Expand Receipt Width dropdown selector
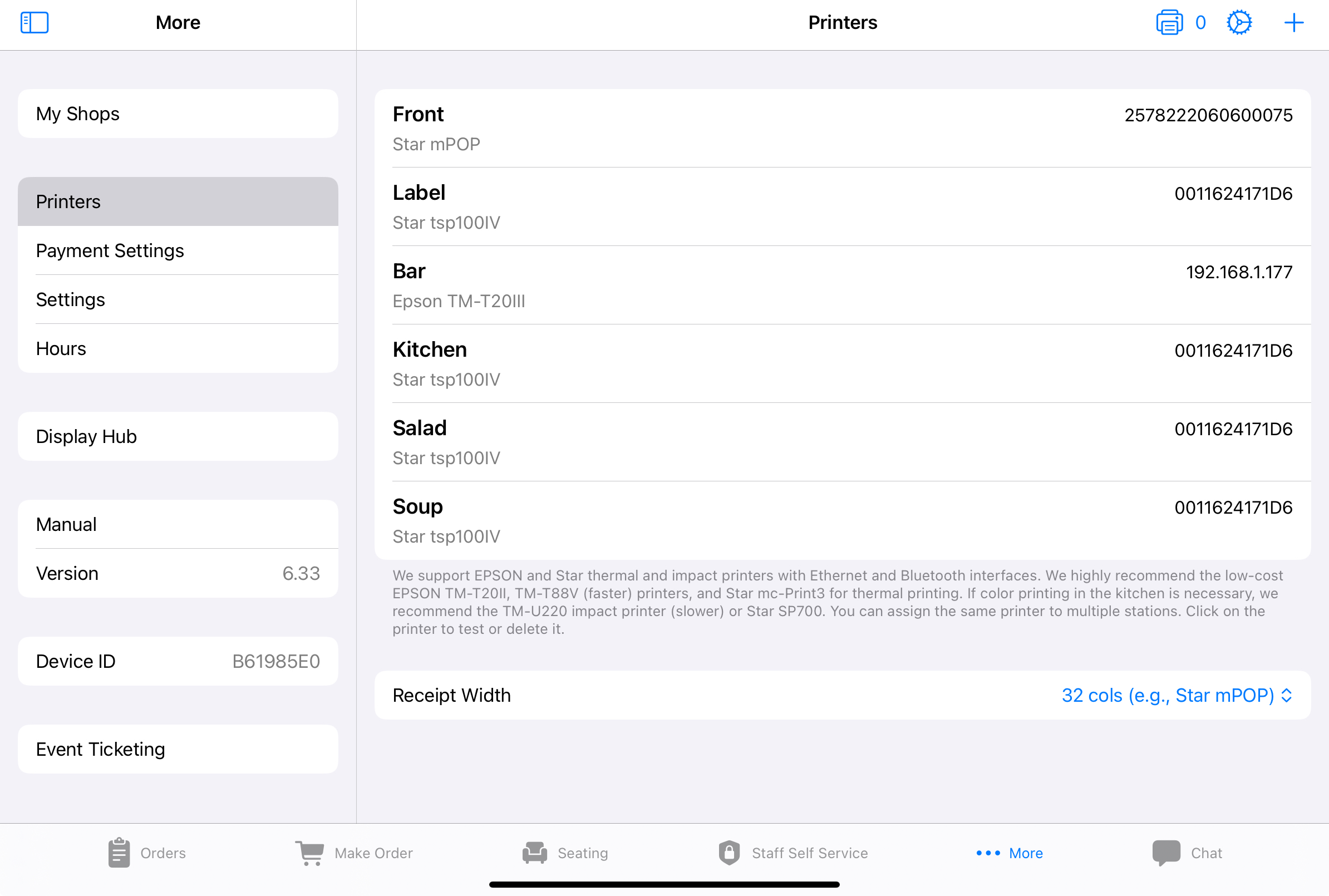 tap(1177, 695)
